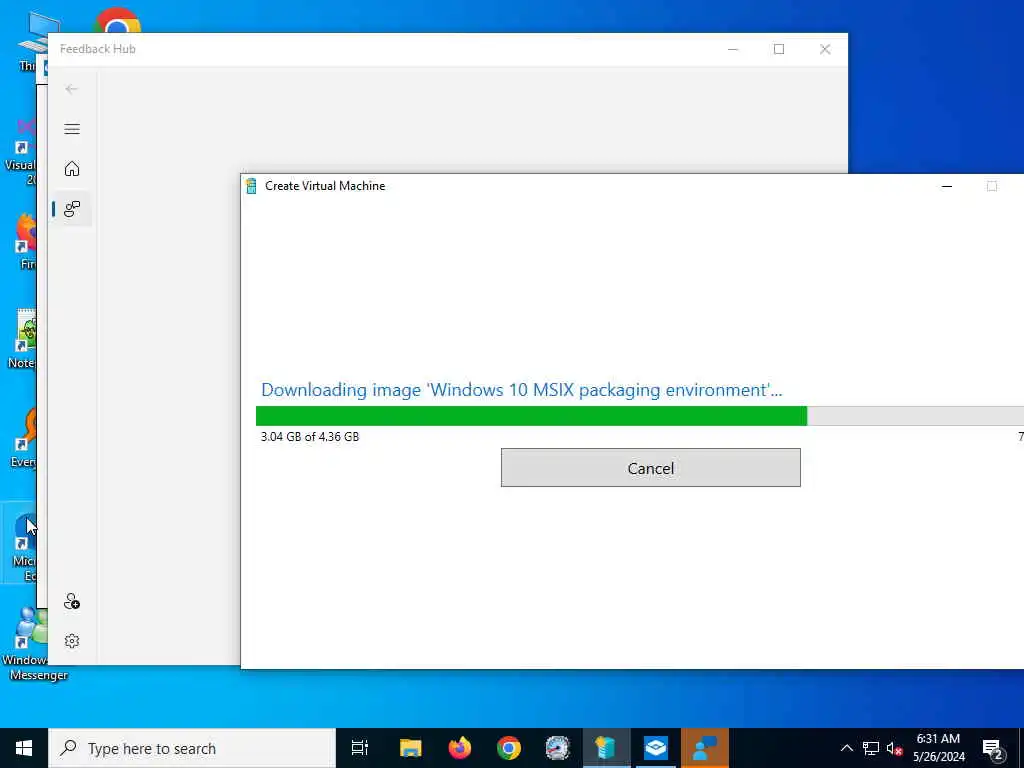Minimize the Create Virtual Machine window

coord(947,186)
